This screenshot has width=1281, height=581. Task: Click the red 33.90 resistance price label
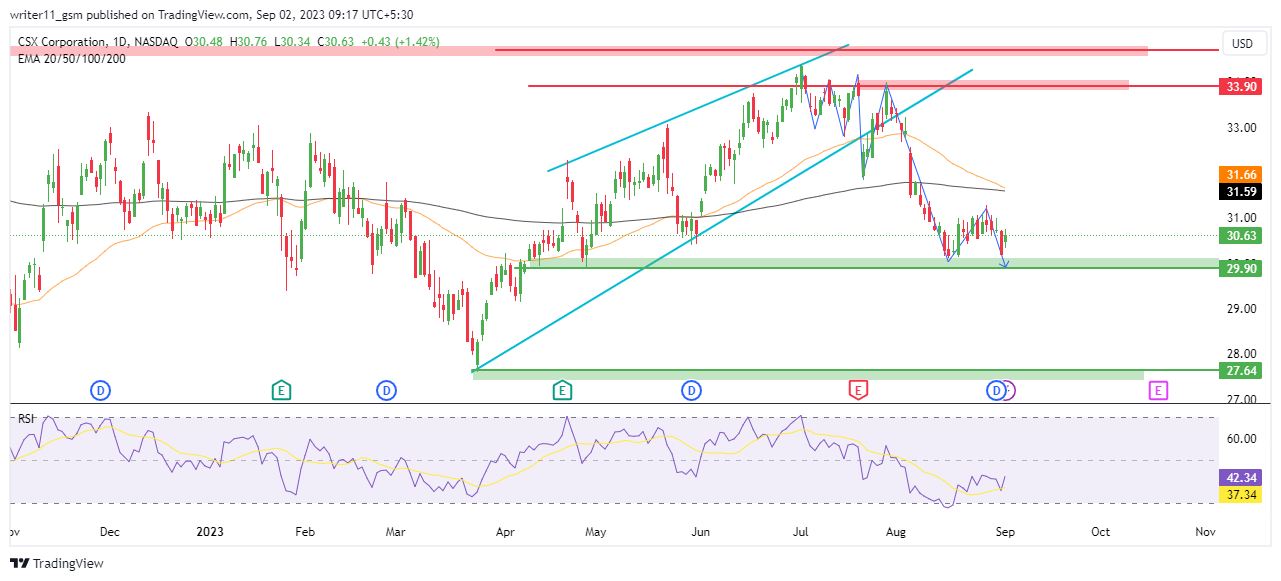coord(1242,87)
